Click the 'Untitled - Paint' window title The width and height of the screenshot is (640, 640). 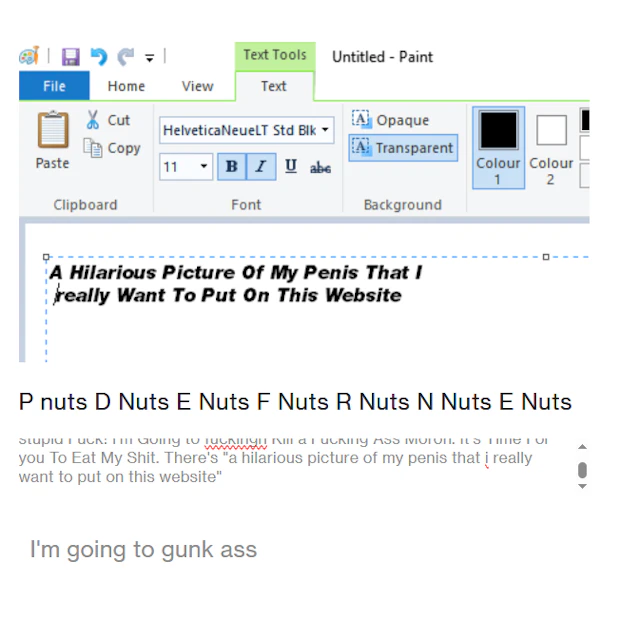click(382, 57)
